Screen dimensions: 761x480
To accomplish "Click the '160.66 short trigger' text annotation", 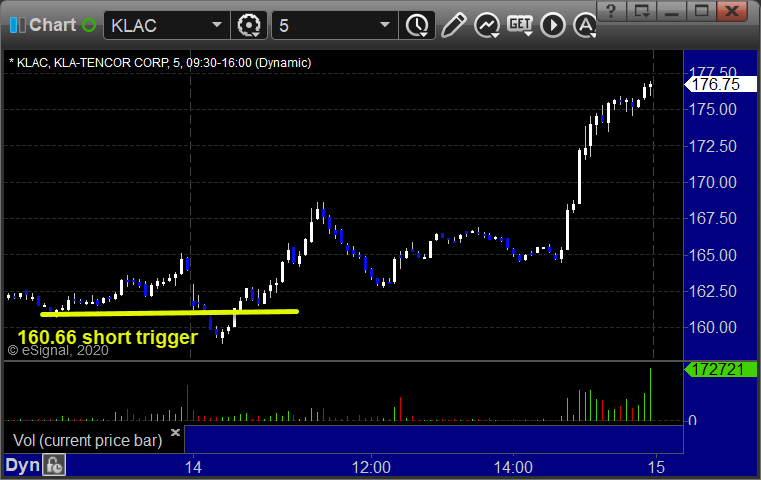I will coord(108,337).
